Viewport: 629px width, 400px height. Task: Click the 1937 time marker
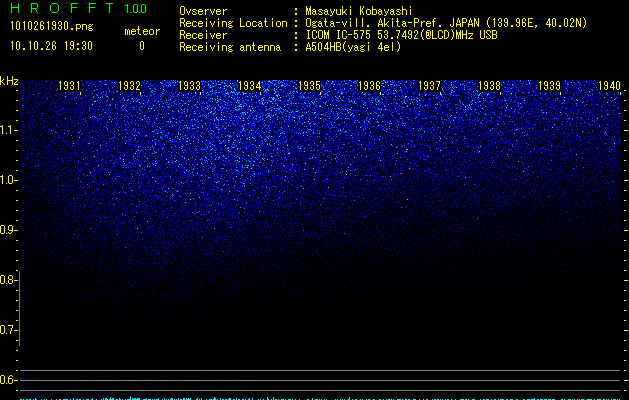point(430,86)
